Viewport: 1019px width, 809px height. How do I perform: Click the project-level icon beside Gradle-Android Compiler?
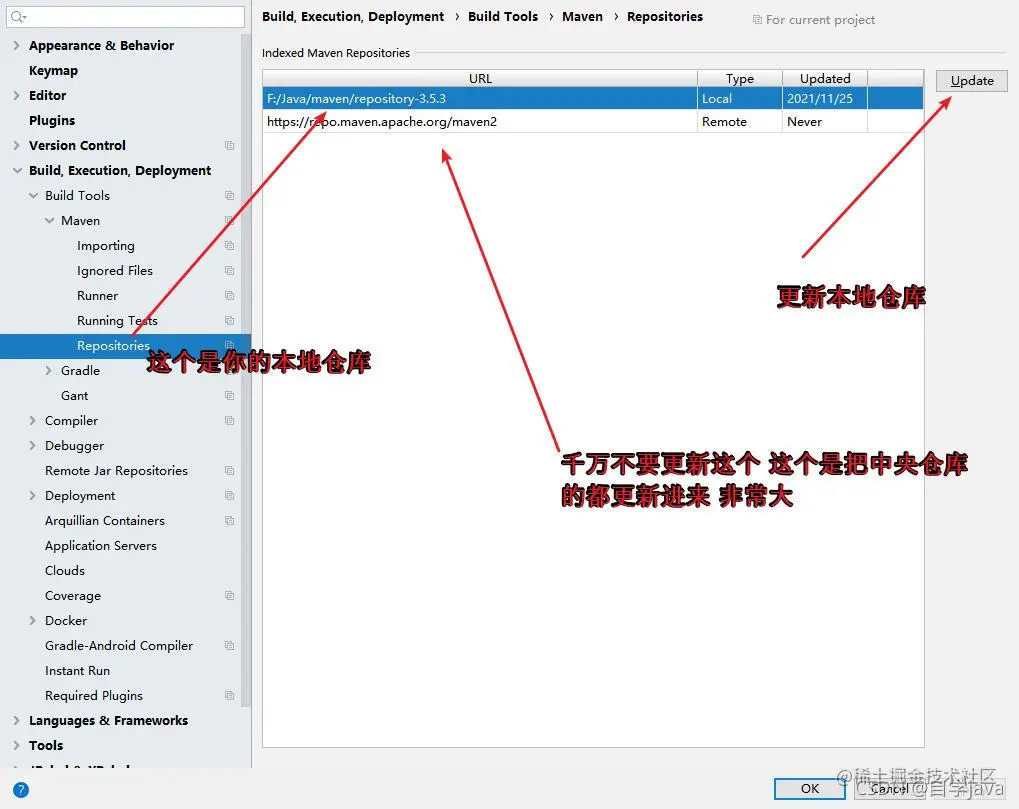click(x=229, y=646)
